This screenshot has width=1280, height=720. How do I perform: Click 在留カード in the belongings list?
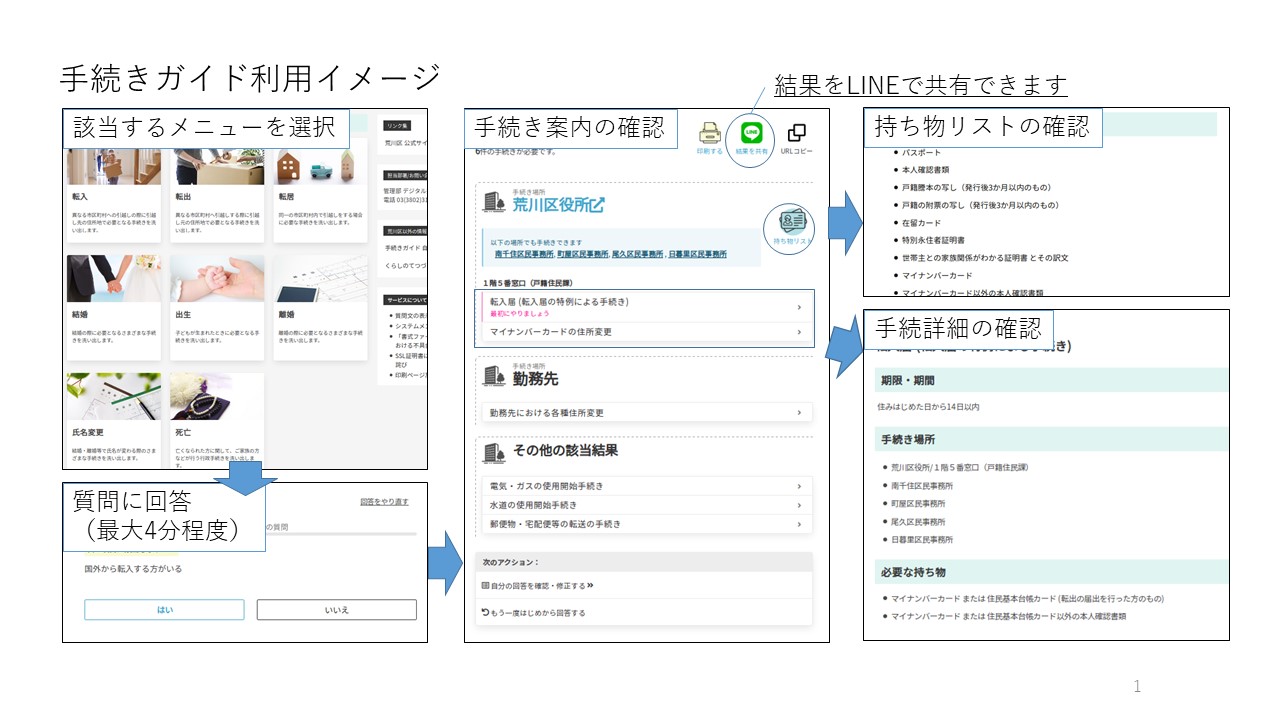[922, 223]
